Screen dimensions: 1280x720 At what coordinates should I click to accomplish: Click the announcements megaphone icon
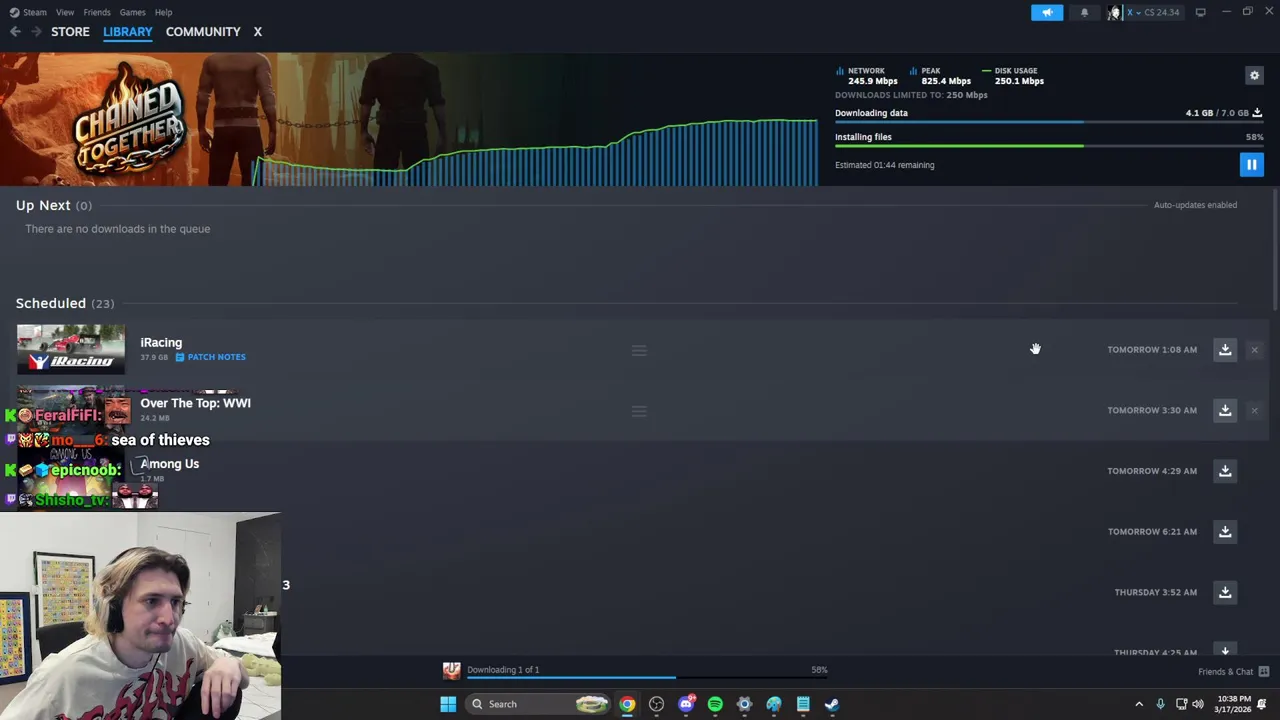1047,13
